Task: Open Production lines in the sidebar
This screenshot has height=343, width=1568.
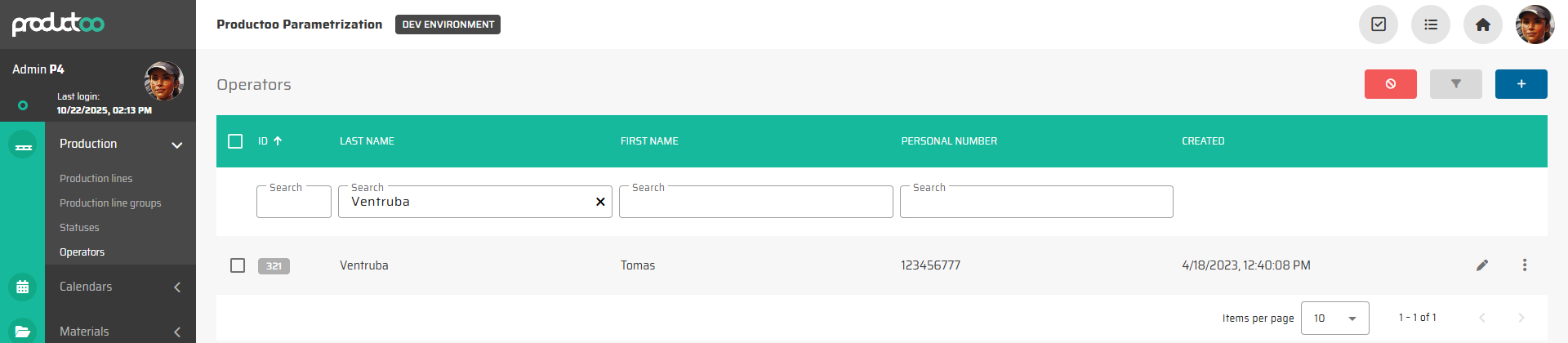Action: point(96,178)
